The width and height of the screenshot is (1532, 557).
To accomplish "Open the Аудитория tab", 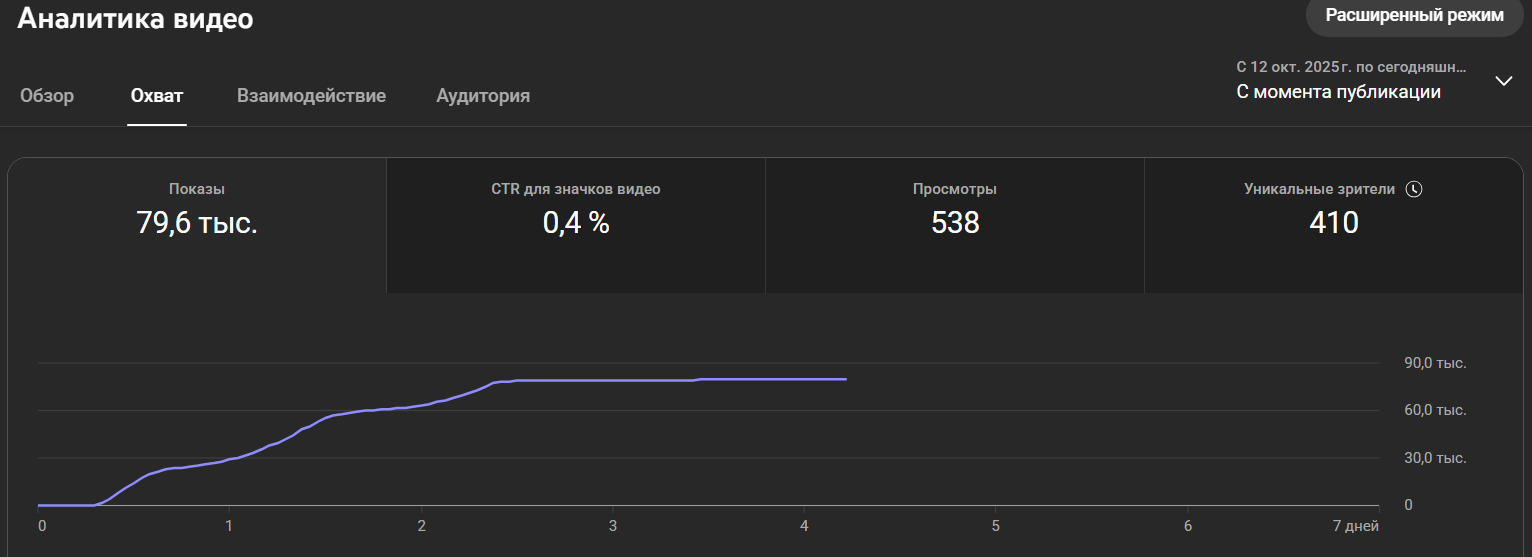I will point(483,96).
